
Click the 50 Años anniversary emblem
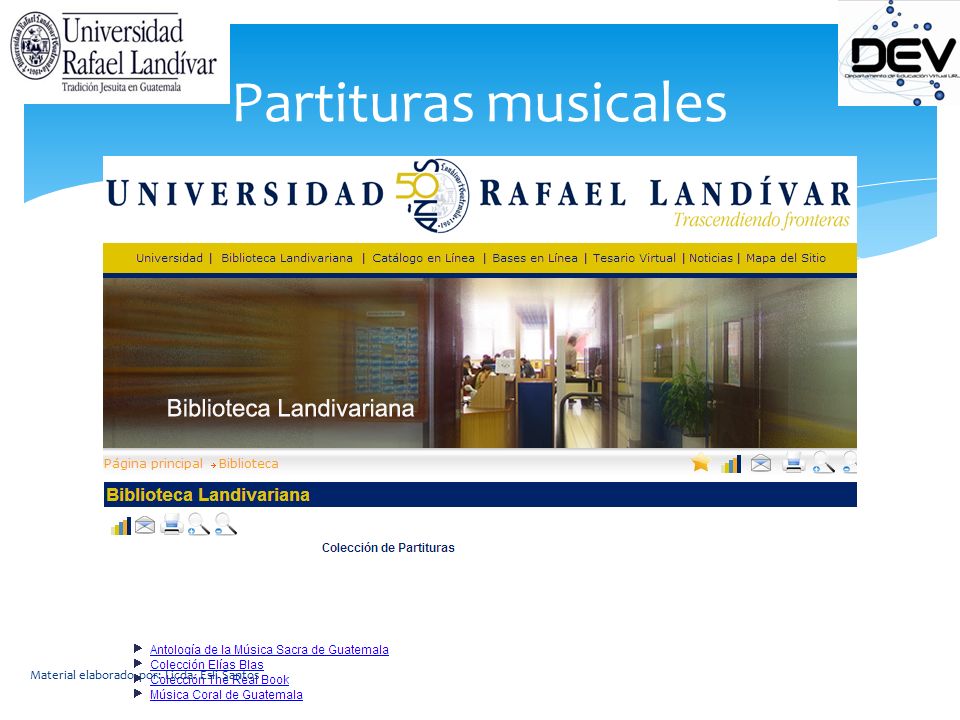(432, 196)
